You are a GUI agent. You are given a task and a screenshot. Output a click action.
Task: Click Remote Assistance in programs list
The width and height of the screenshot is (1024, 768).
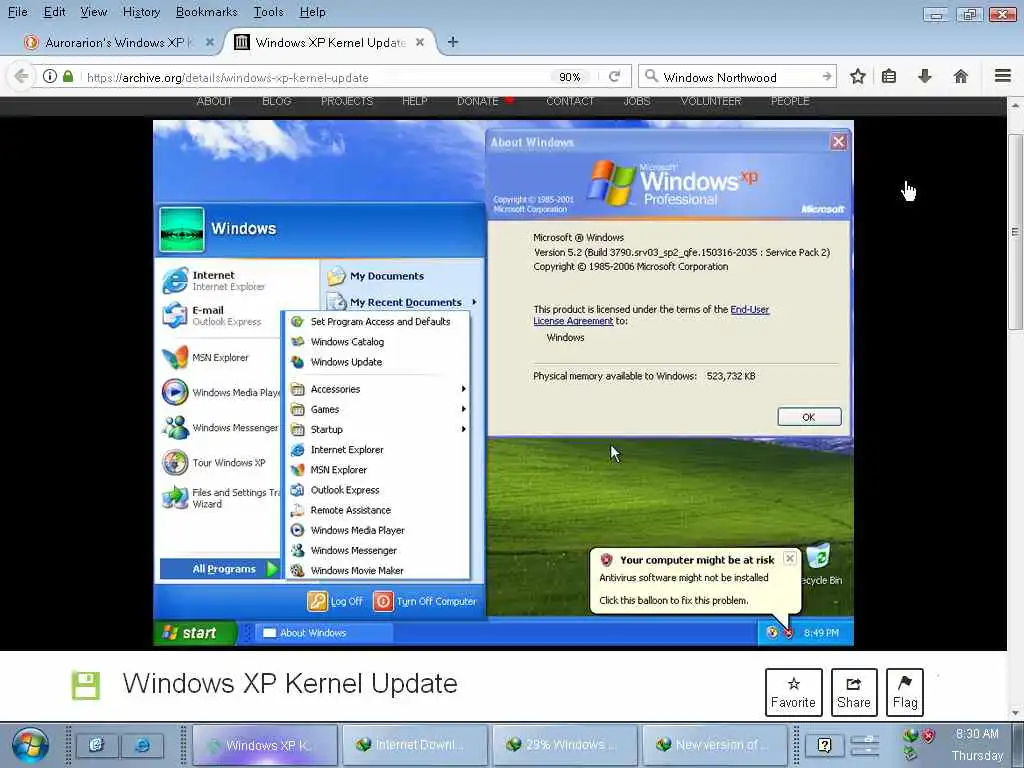pos(350,510)
